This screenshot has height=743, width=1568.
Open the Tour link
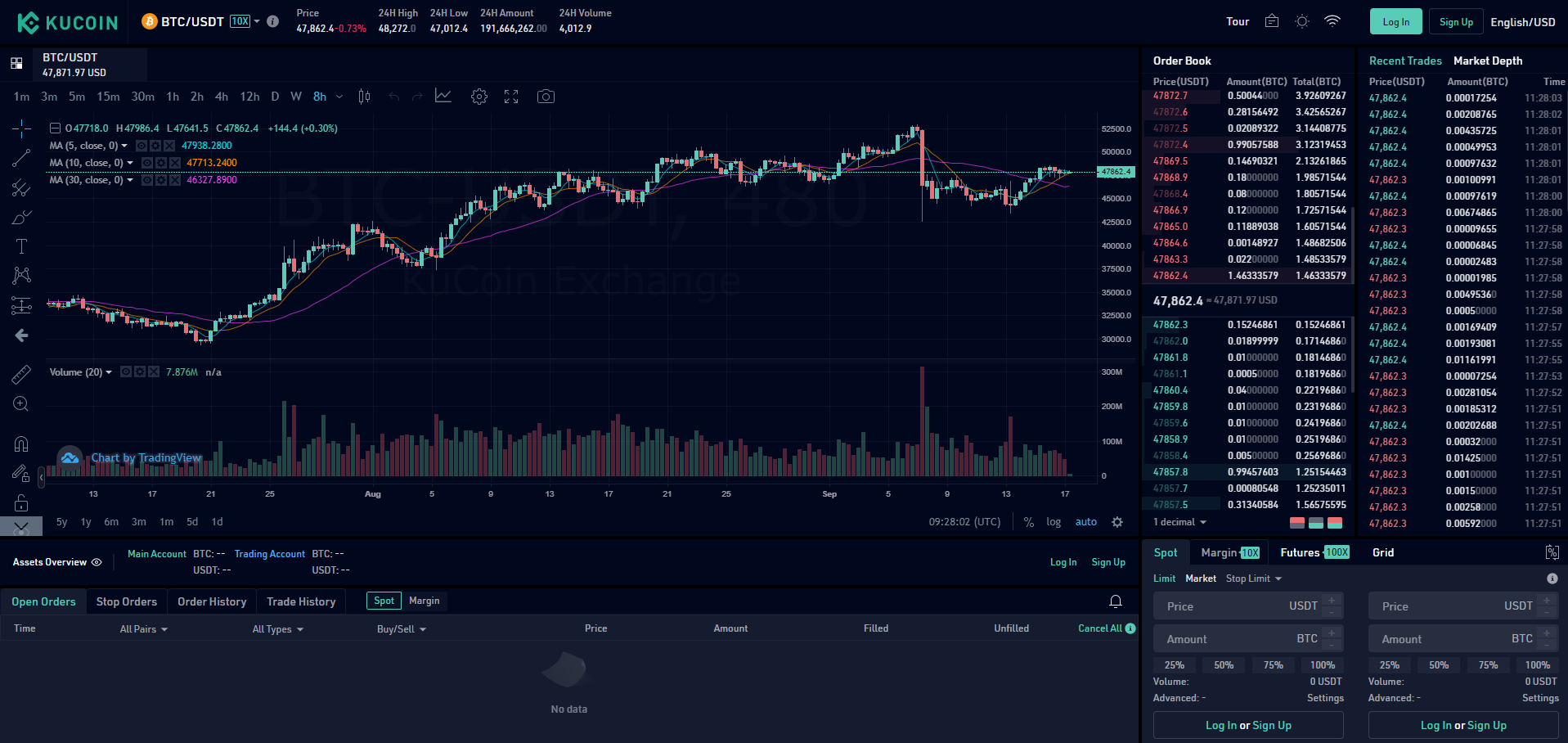pos(1238,22)
